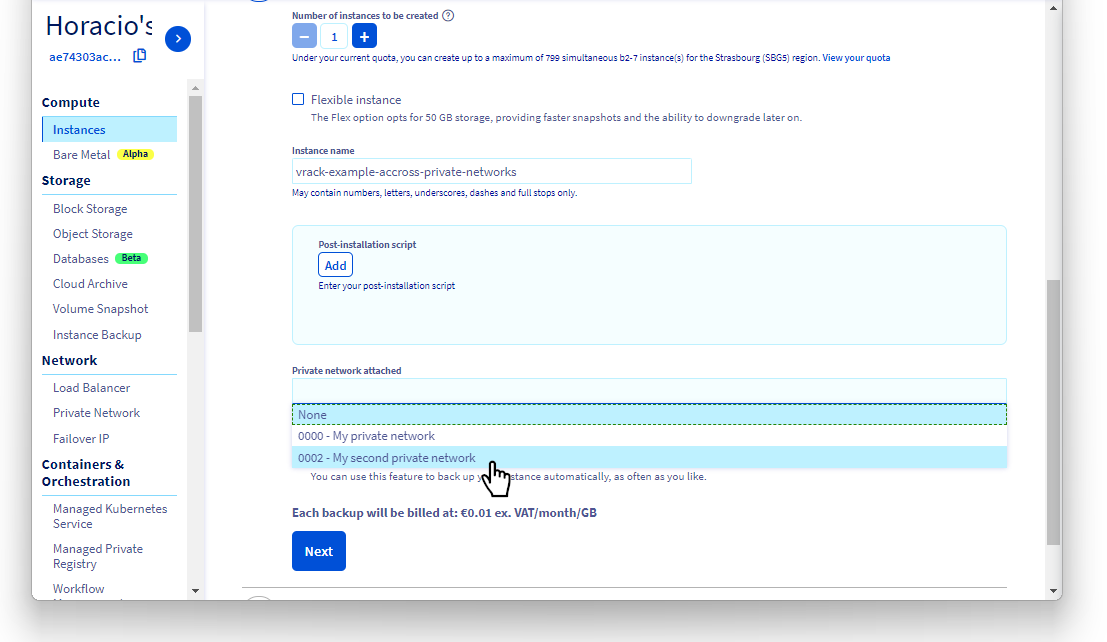1107x642 pixels.
Task: Click sidebar scrollbar down arrow
Action: tap(195, 591)
